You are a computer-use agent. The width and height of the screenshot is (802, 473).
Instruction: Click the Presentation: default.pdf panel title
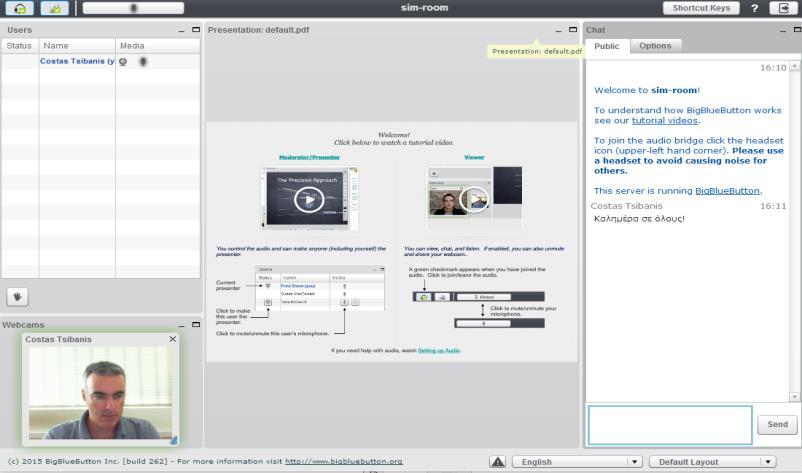258,30
